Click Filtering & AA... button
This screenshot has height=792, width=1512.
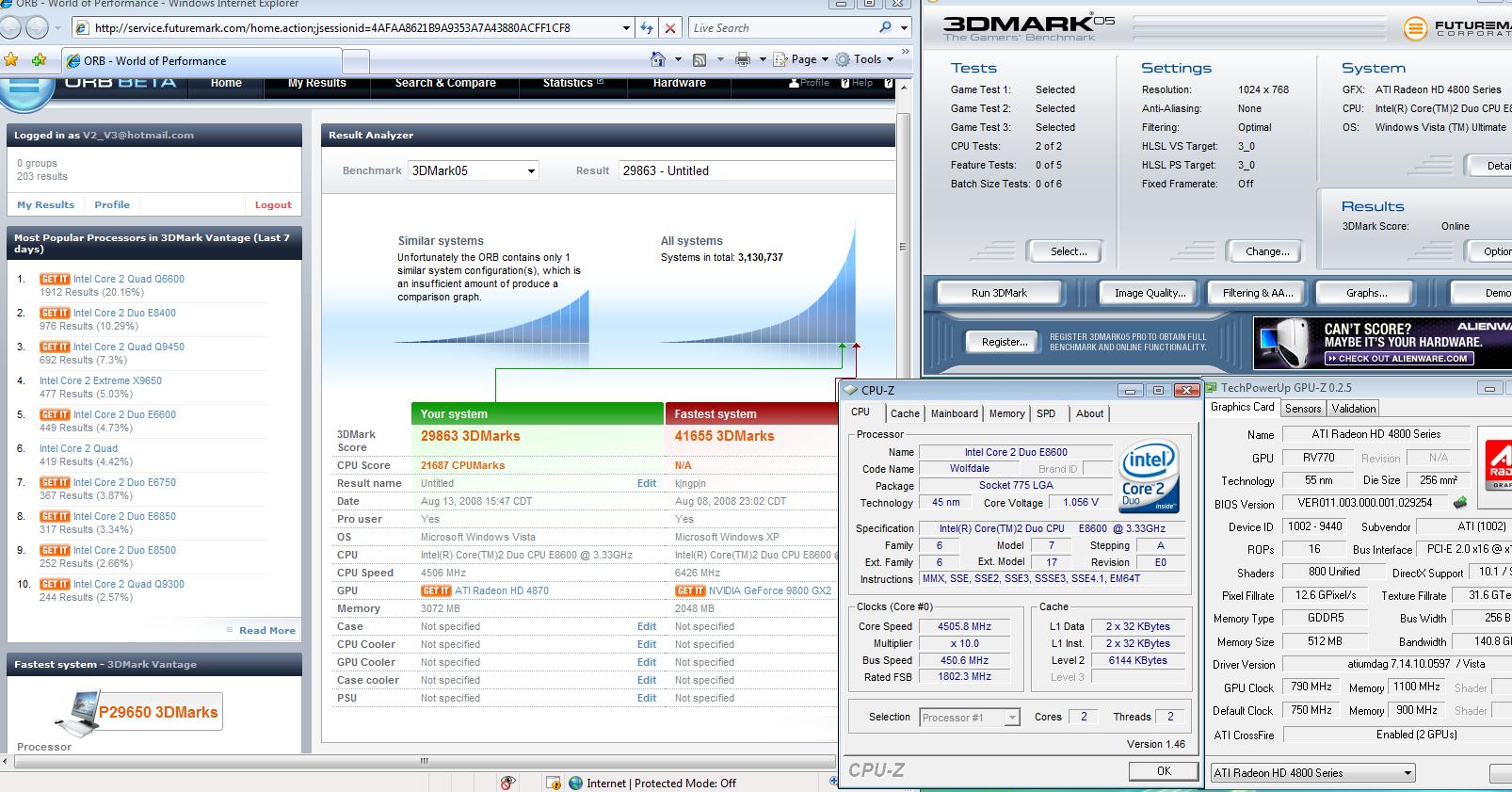tap(1257, 293)
